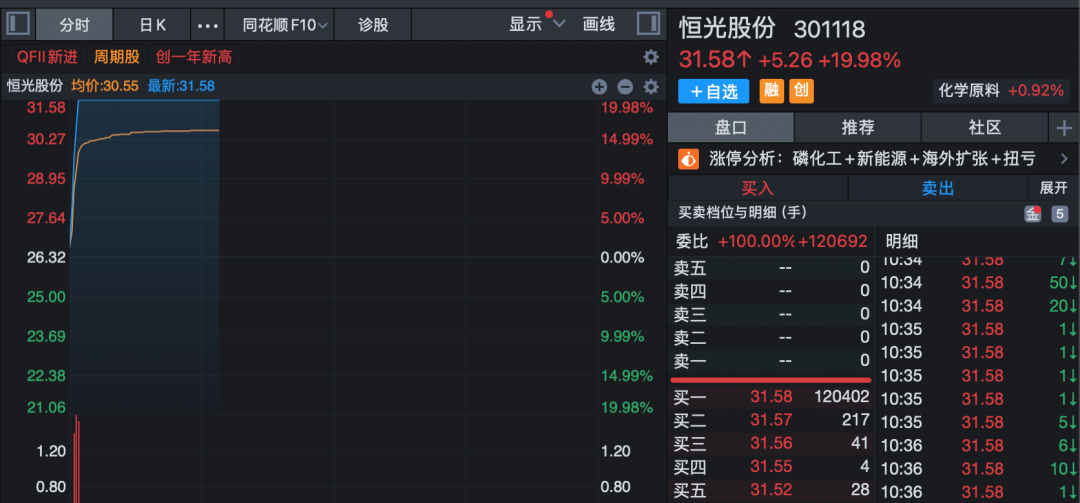Viewport: 1080px width, 503px height.
Task: Expand the 同花顺 F10 dropdown
Action: click(x=285, y=24)
